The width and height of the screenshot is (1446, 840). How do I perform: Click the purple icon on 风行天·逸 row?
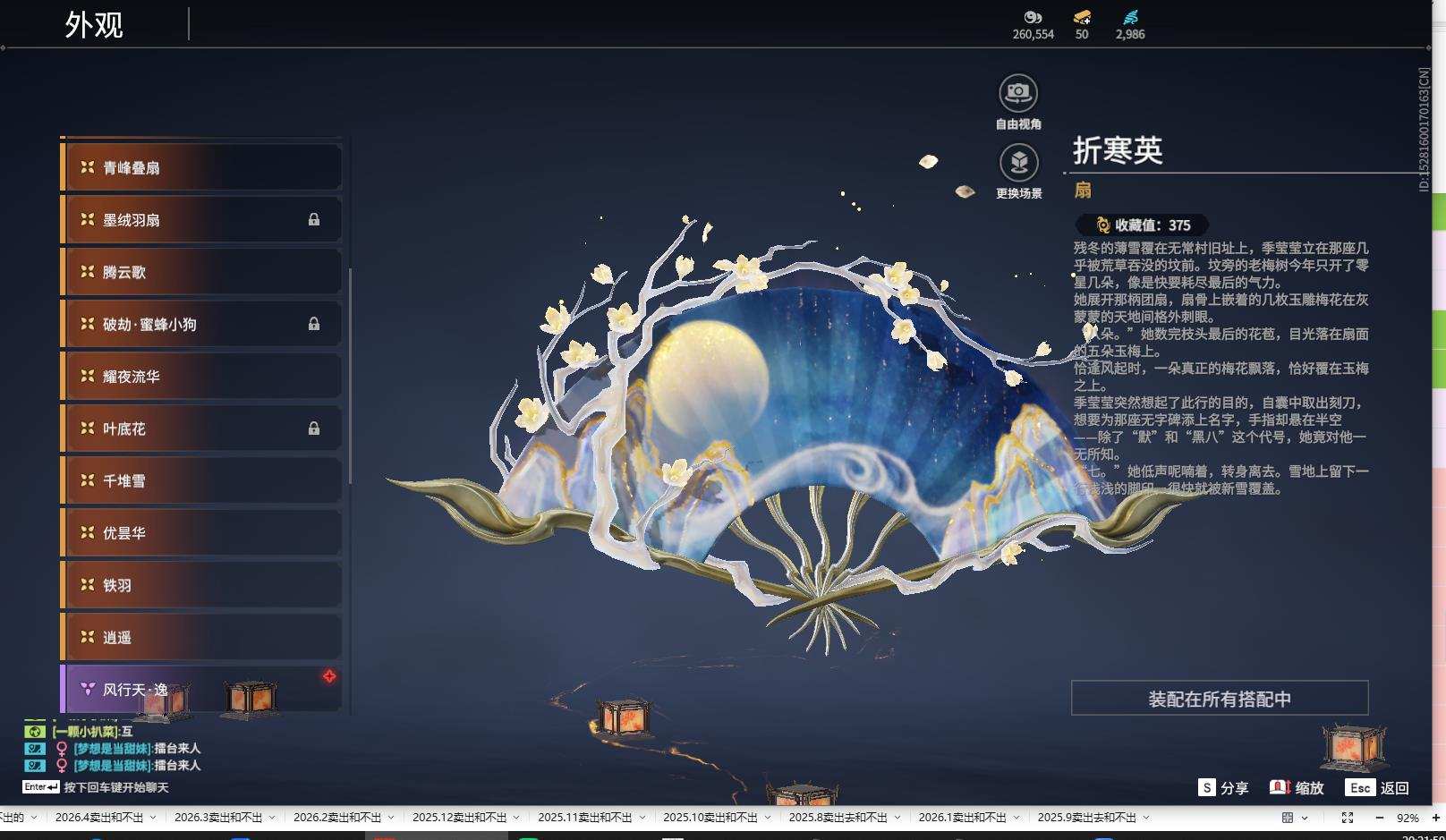88,689
